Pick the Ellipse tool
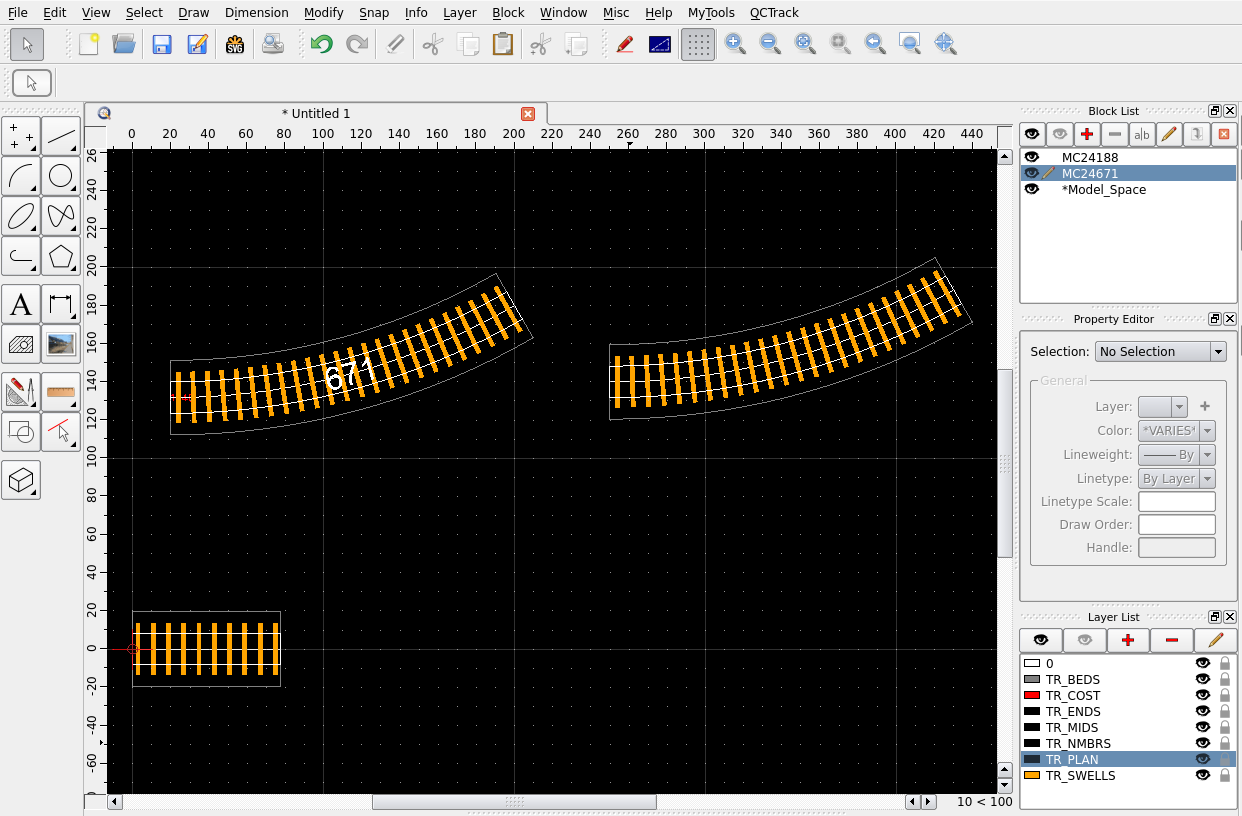Screen dimensions: 1242x816 pos(21,216)
